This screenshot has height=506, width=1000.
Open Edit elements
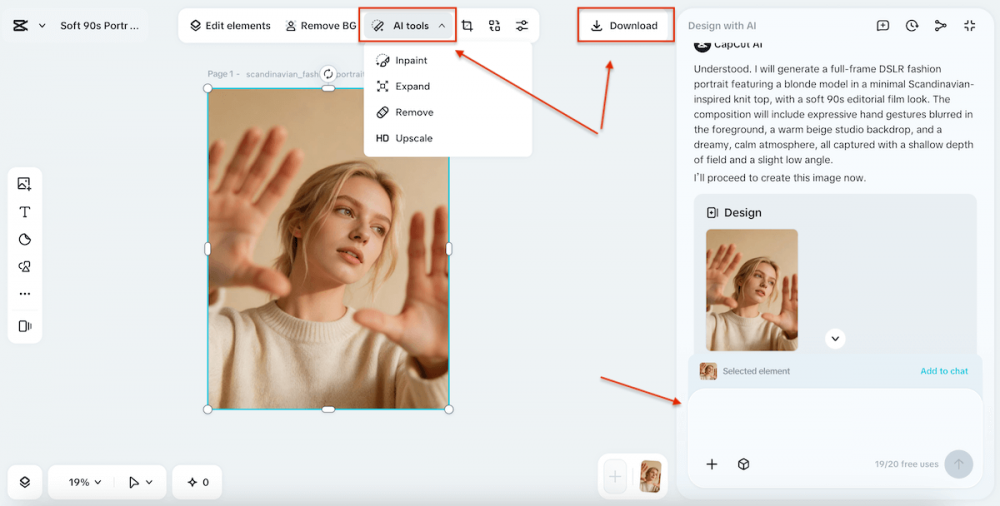(x=230, y=26)
